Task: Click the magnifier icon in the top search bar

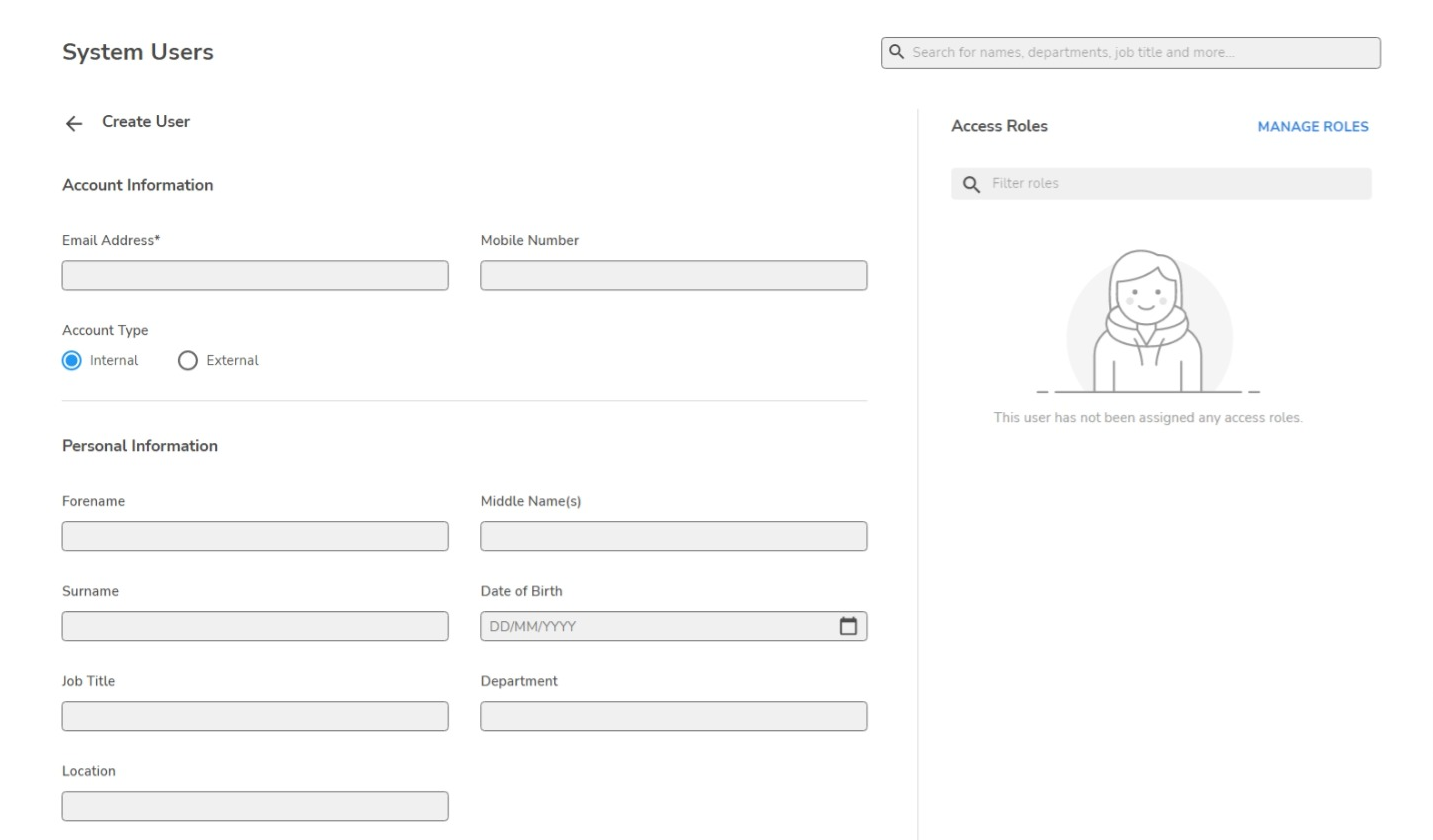Action: tap(897, 52)
